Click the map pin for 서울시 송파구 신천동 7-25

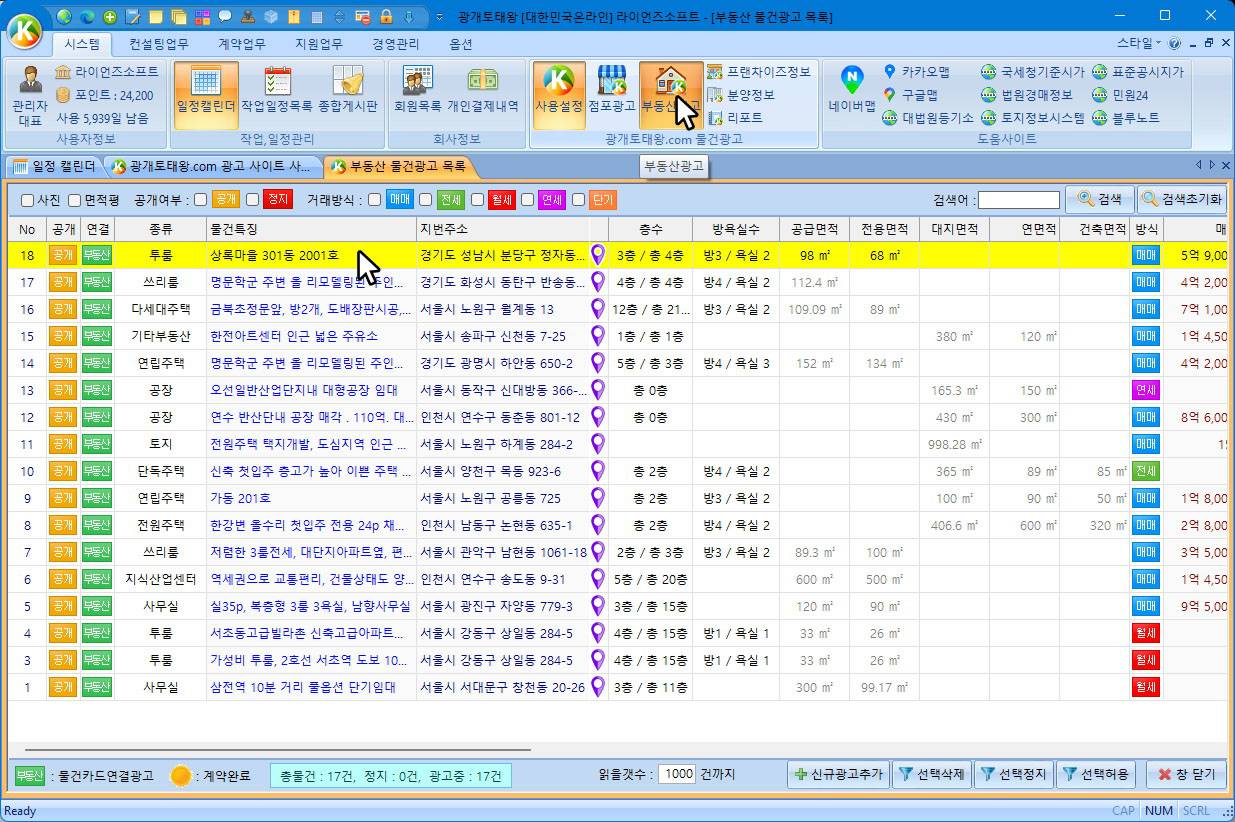tap(598, 336)
